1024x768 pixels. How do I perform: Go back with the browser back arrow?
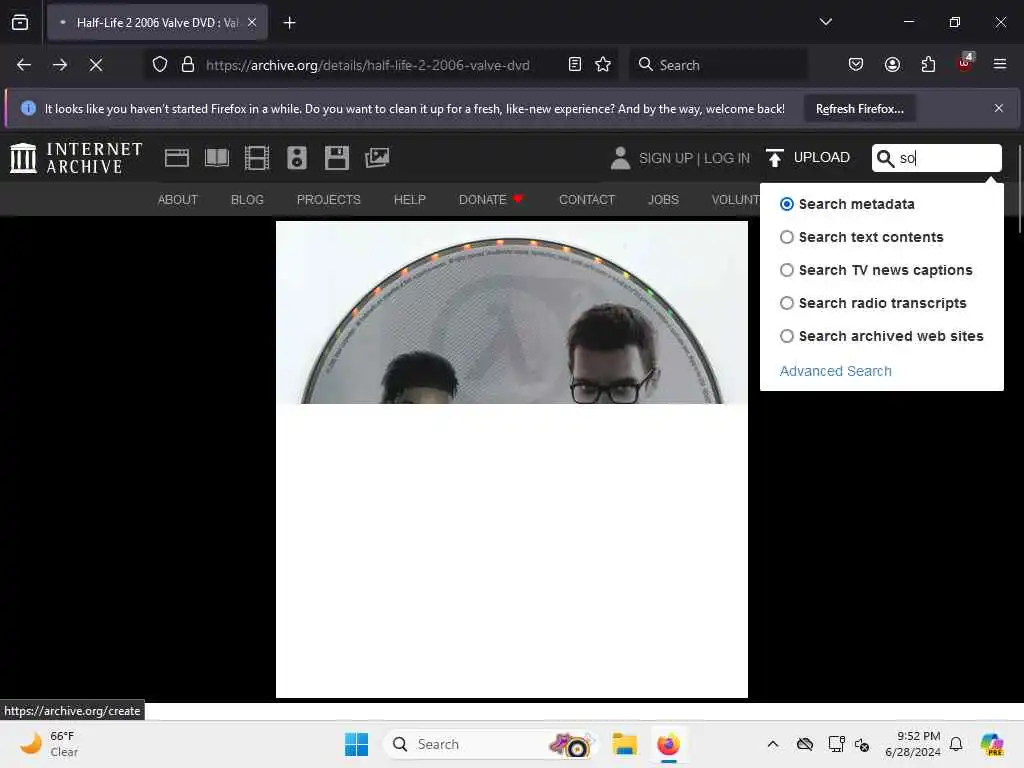click(24, 65)
